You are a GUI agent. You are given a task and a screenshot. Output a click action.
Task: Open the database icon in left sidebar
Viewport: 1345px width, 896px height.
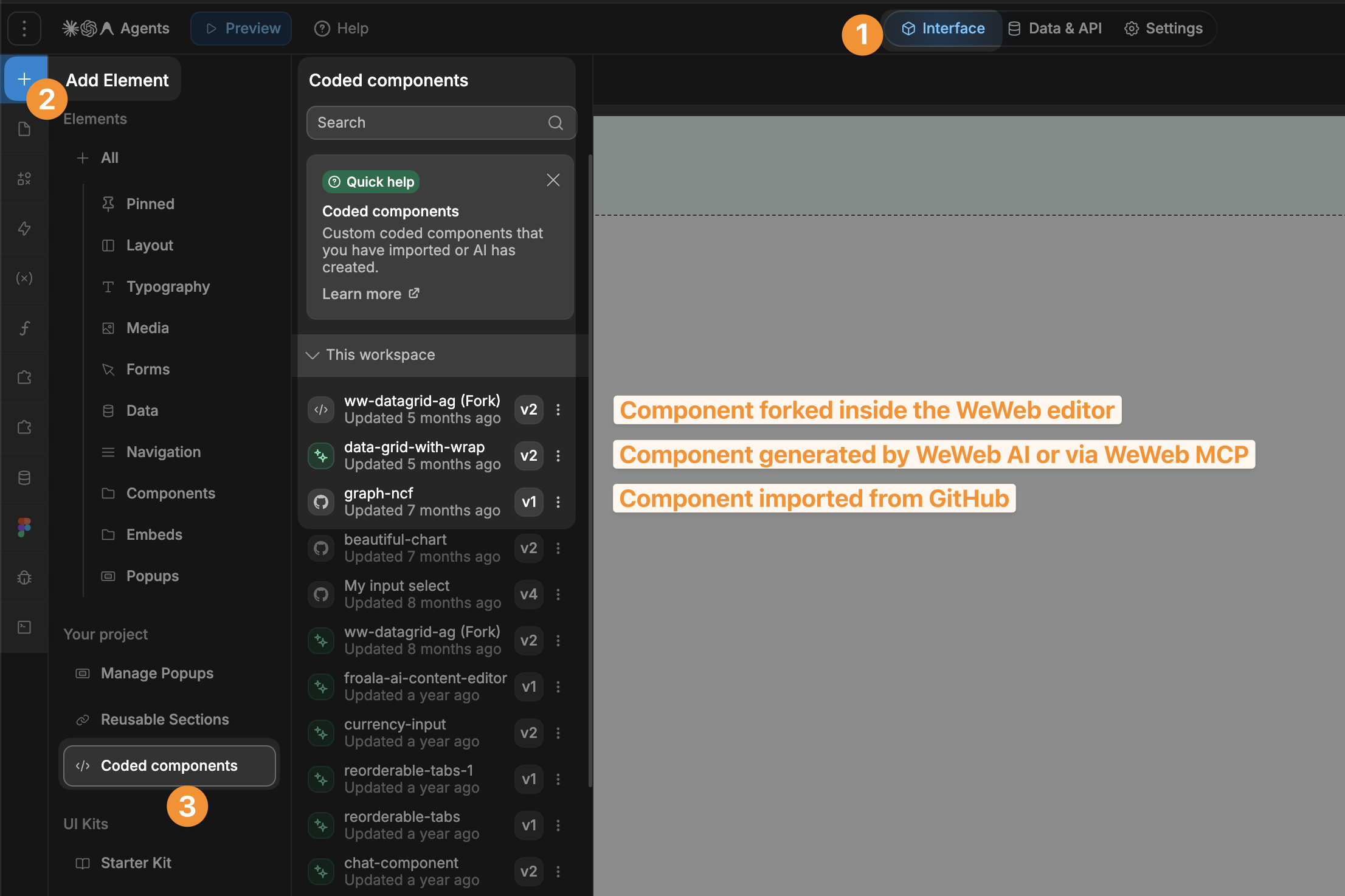(x=24, y=478)
